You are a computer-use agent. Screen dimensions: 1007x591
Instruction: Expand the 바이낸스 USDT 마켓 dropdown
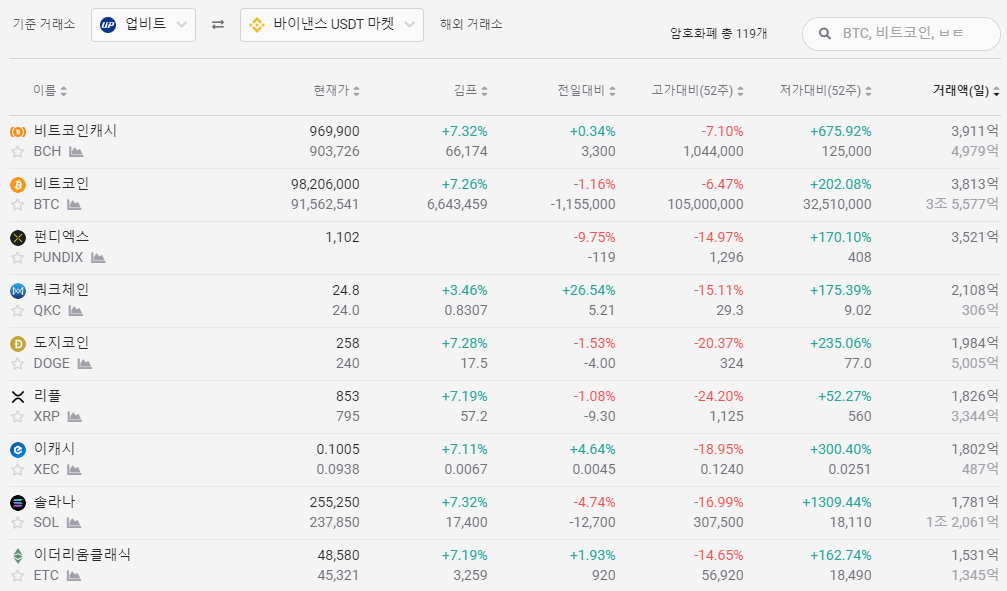331,25
